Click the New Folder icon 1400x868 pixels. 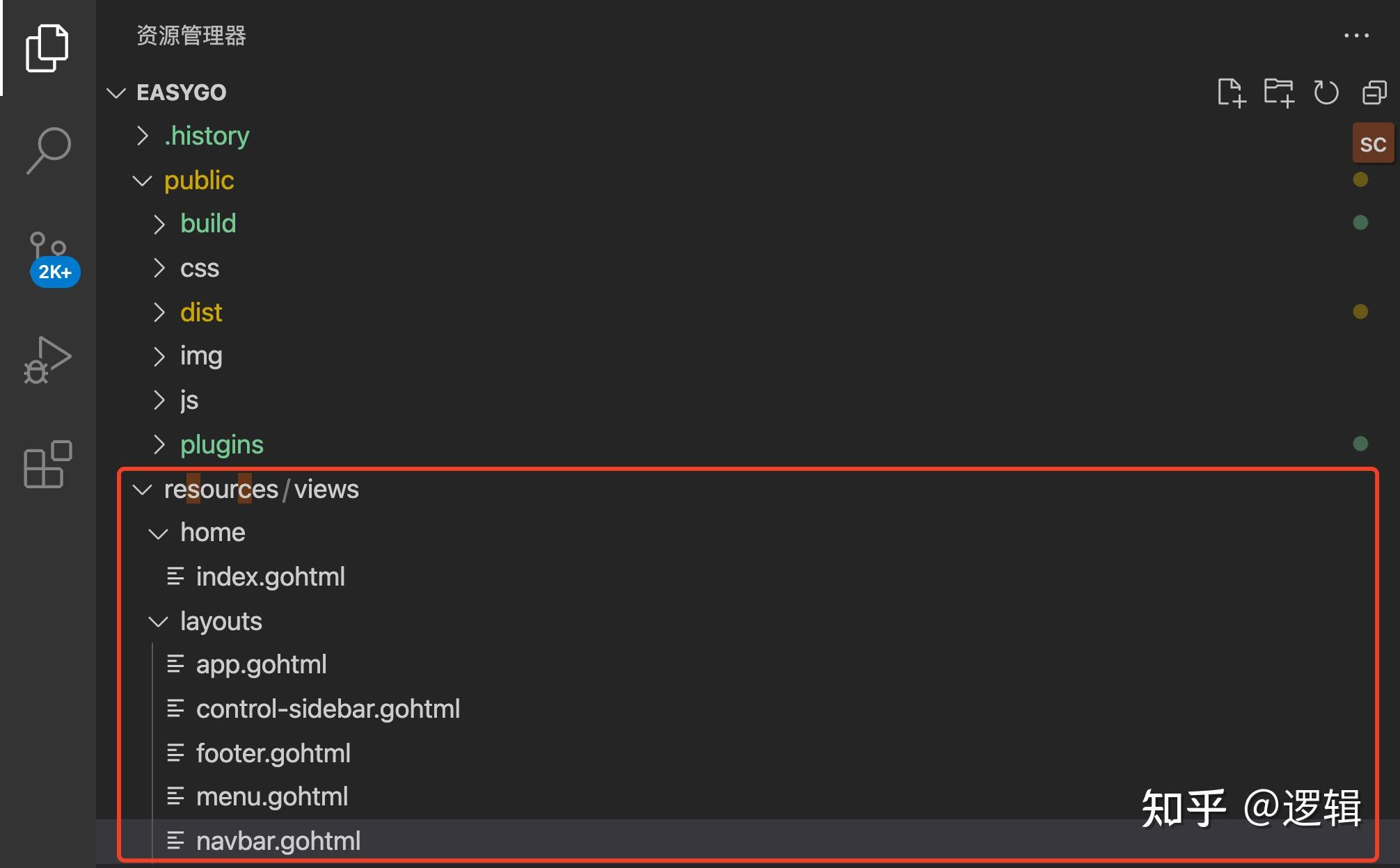click(1278, 93)
